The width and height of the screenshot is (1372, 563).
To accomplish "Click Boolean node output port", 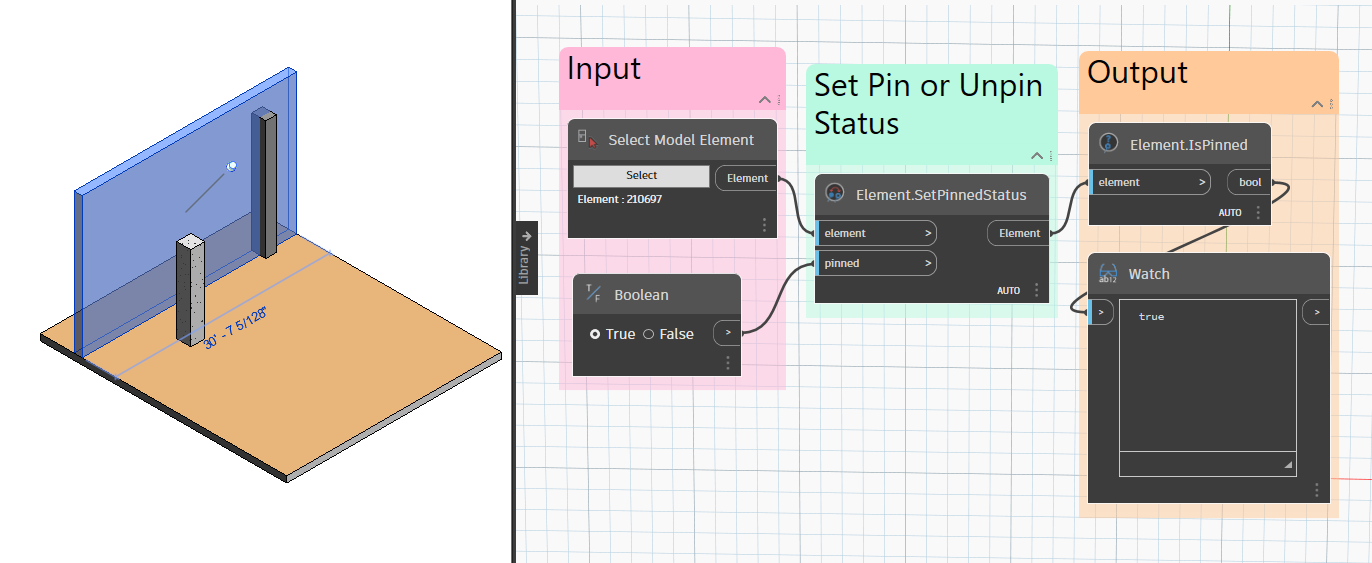I will [727, 333].
